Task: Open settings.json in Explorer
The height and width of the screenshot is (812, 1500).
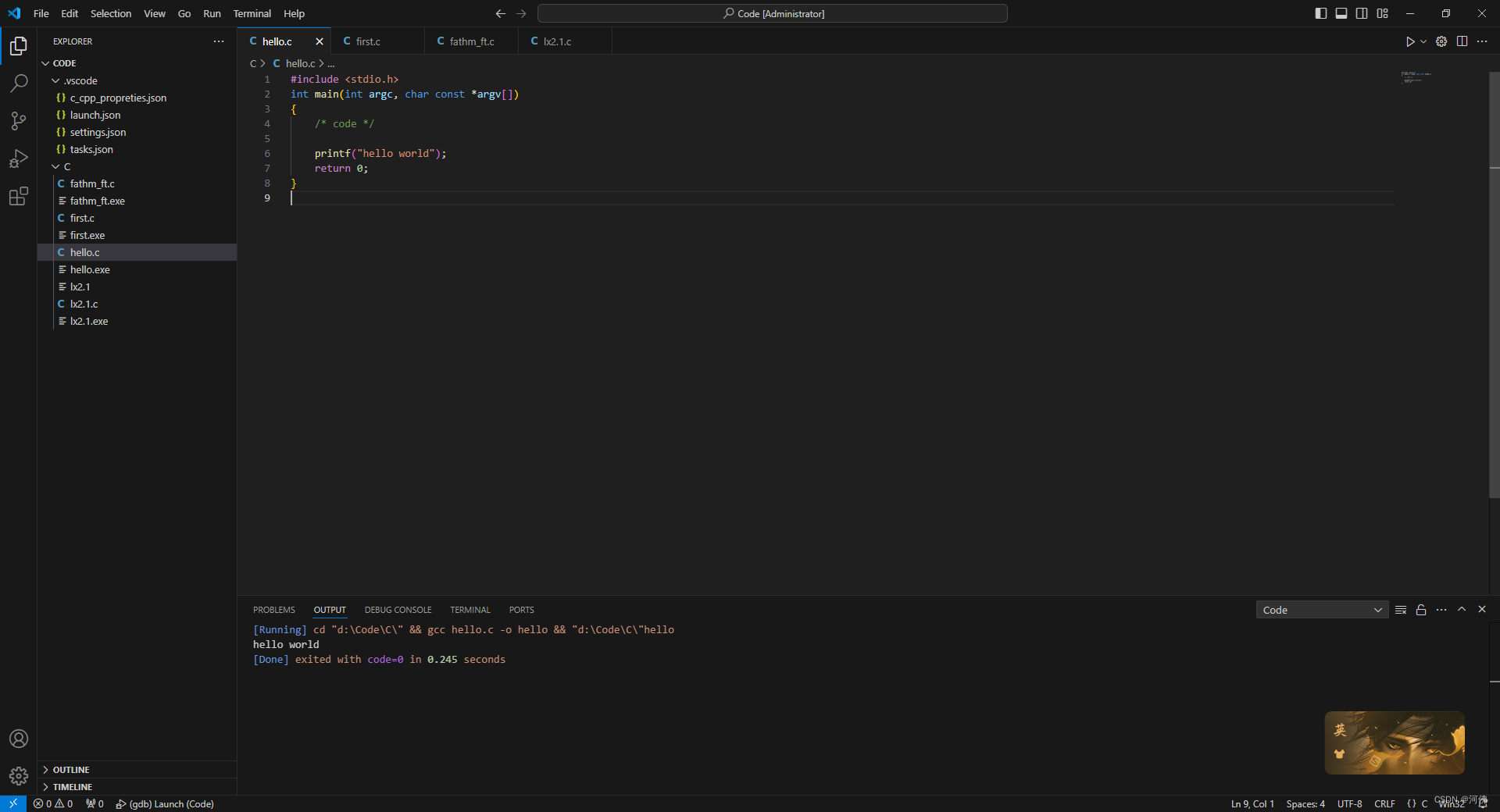Action: (137, 132)
